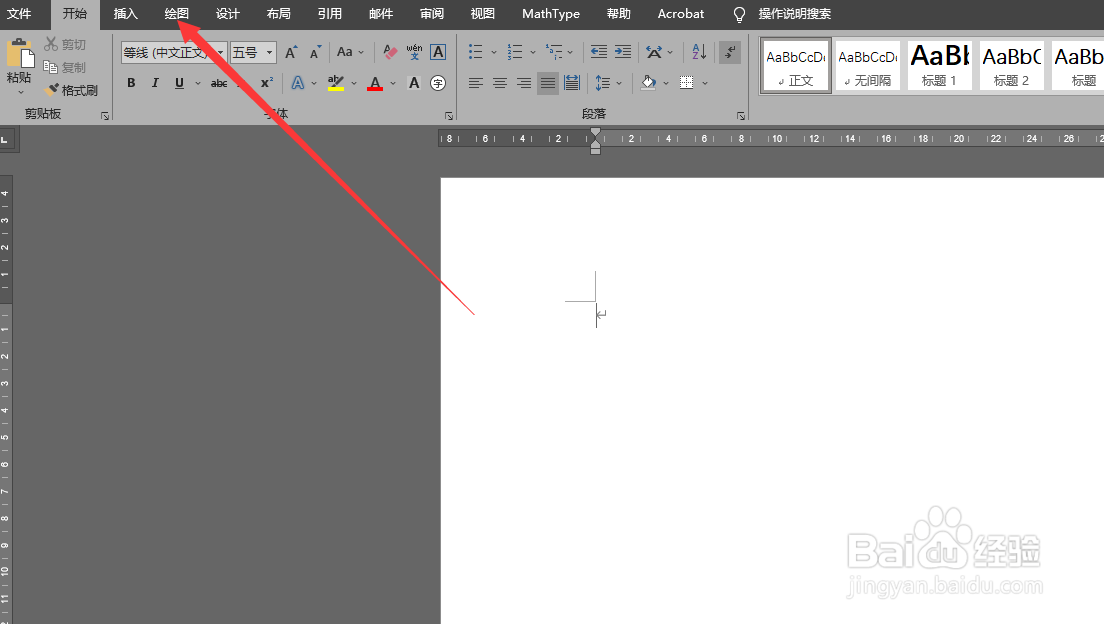The width and height of the screenshot is (1104, 624).
Task: Apply the 标题 1 style
Action: pyautogui.click(x=939, y=65)
